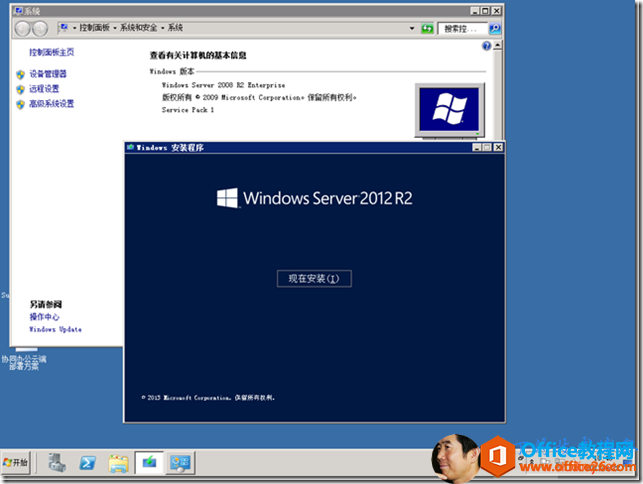Maximize the 系统 window
This screenshot has width=643, height=484.
485,11
